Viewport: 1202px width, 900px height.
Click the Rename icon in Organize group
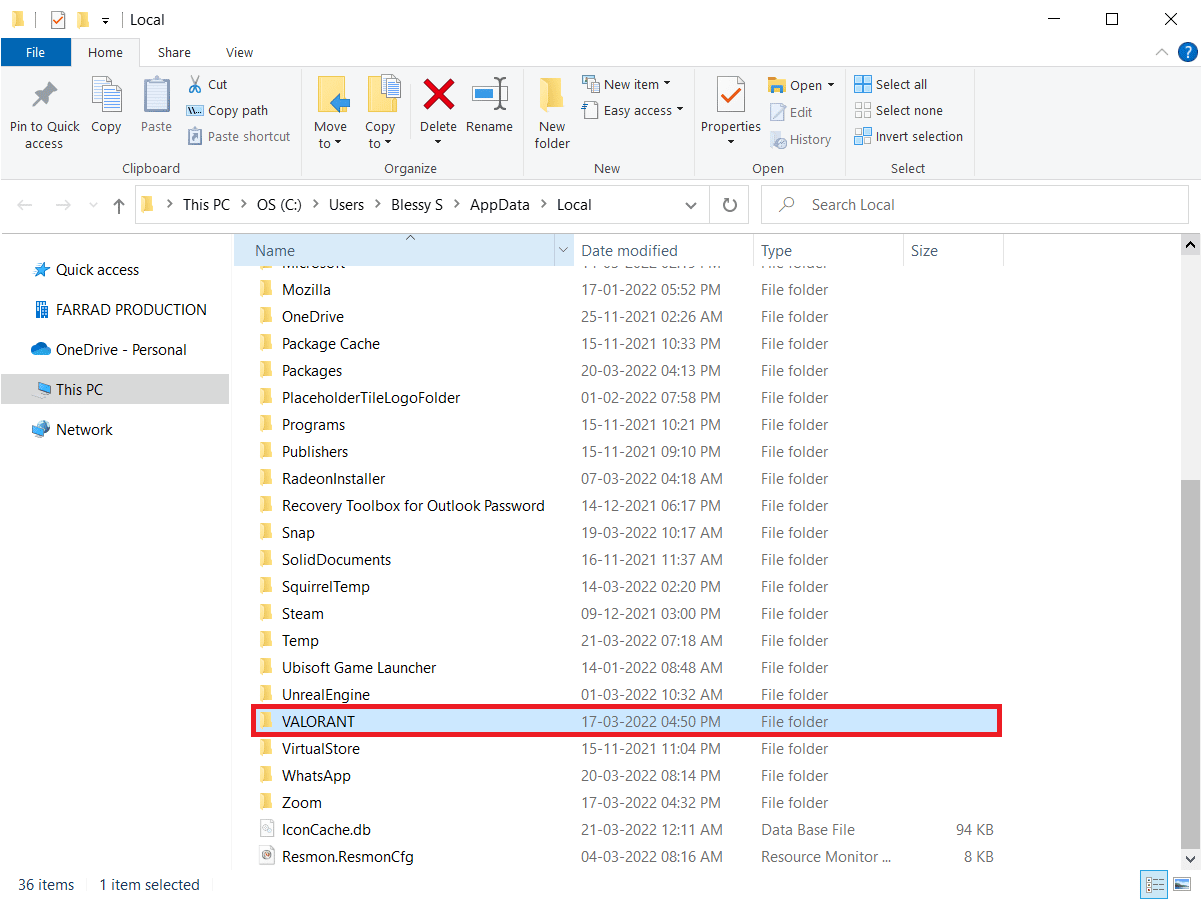click(489, 95)
